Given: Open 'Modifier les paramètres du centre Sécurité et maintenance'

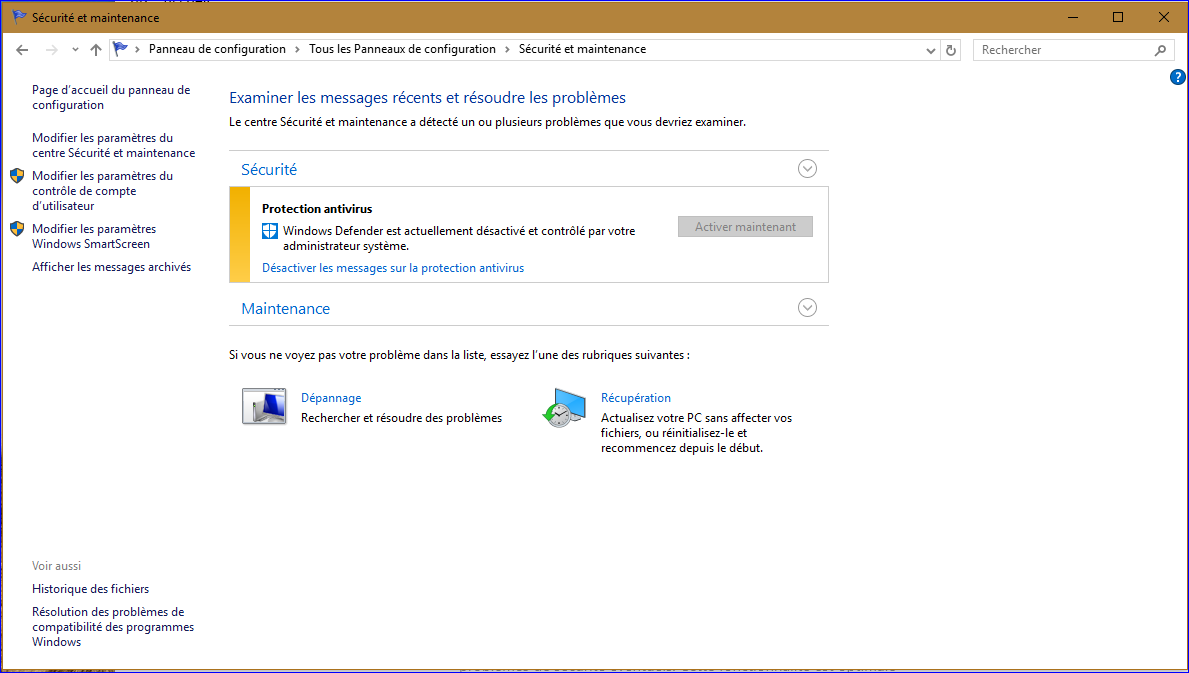Looking at the screenshot, I should (114, 146).
